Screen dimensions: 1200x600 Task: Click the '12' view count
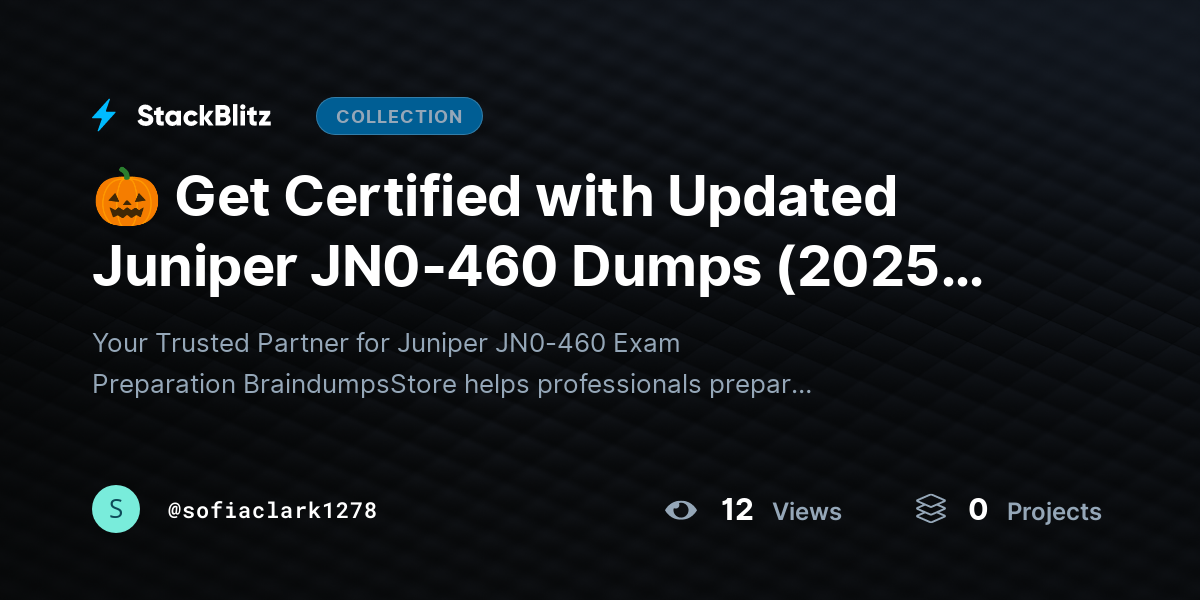click(x=737, y=510)
